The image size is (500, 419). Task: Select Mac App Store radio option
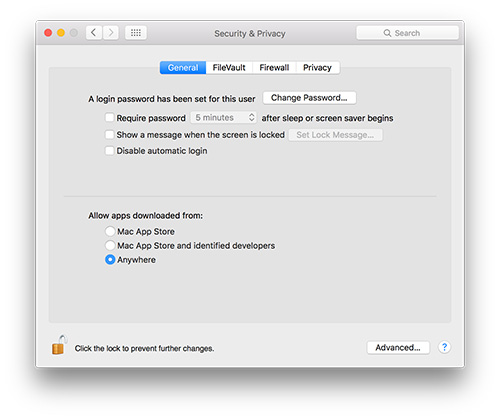110,231
